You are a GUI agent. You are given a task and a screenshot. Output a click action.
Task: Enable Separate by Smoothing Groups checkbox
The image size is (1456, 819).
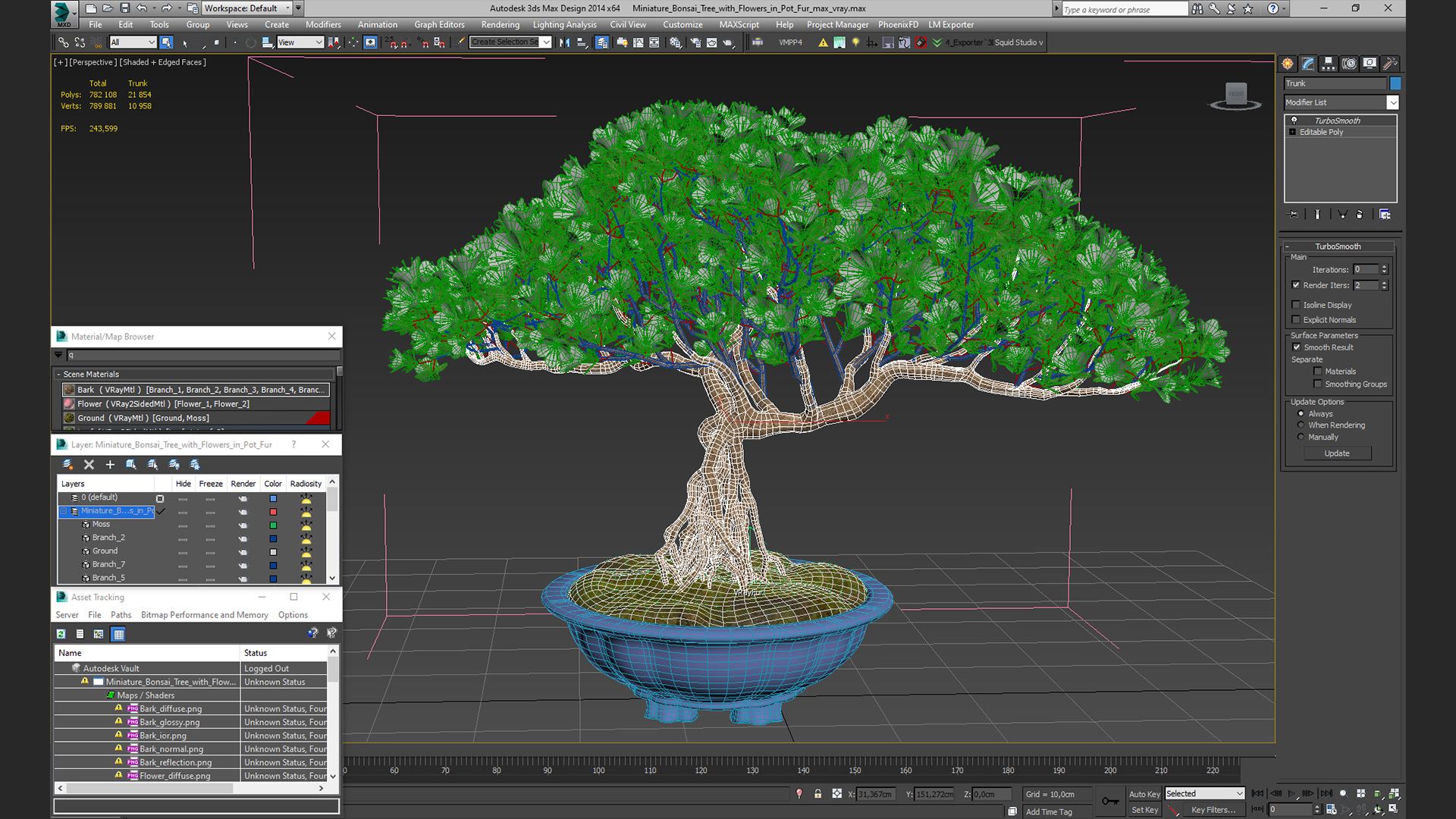[x=1318, y=384]
